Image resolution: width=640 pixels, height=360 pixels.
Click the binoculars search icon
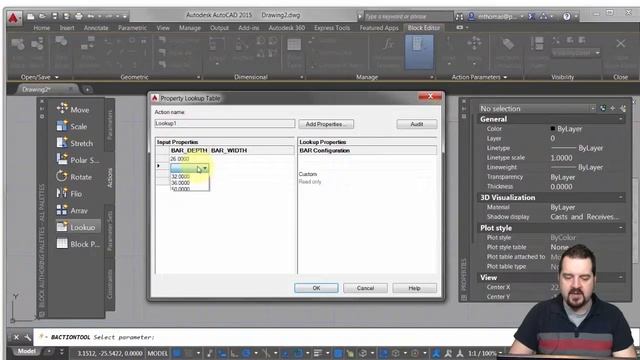click(460, 17)
